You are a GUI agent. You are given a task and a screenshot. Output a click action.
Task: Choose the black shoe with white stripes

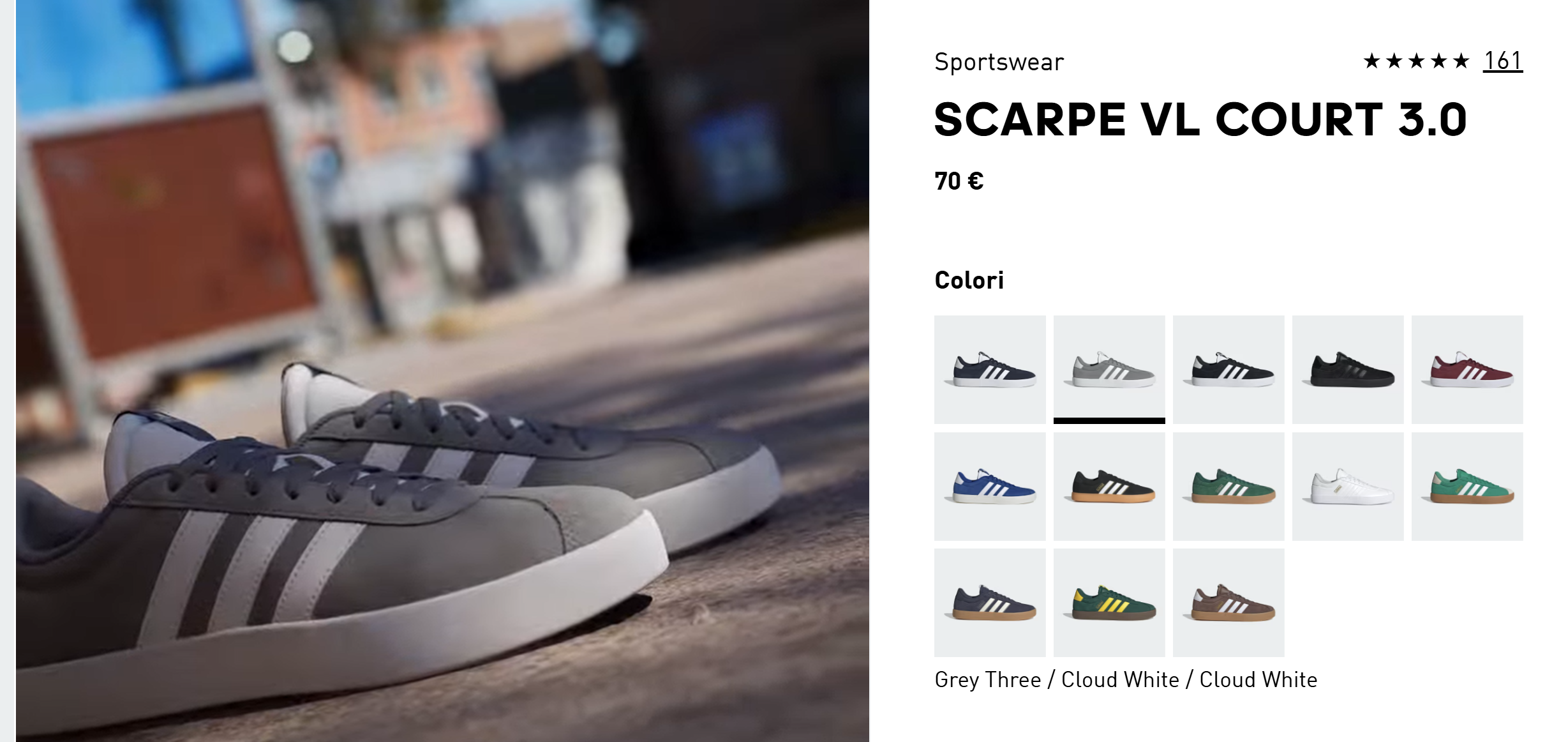pyautogui.click(x=1228, y=369)
